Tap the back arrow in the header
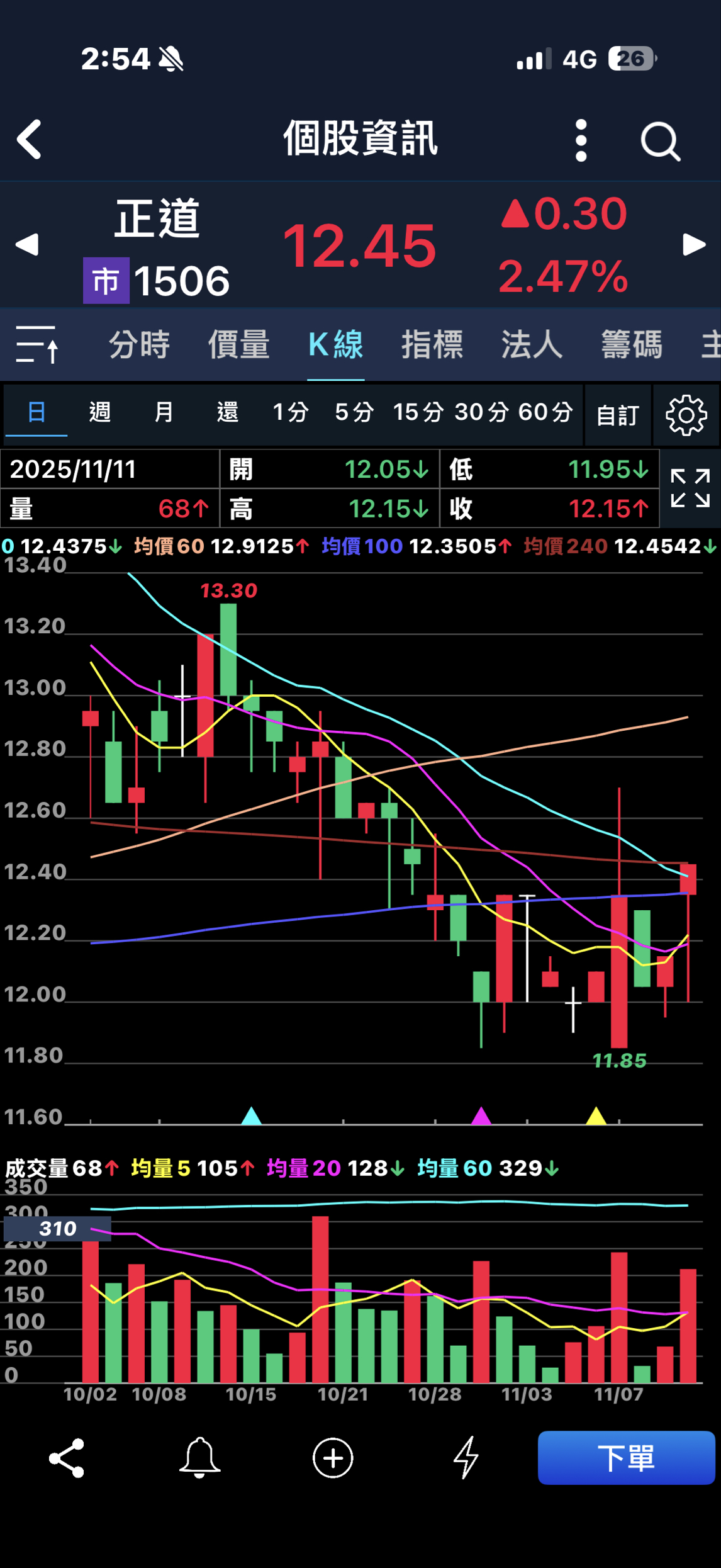The height and width of the screenshot is (1568, 721). (30, 139)
